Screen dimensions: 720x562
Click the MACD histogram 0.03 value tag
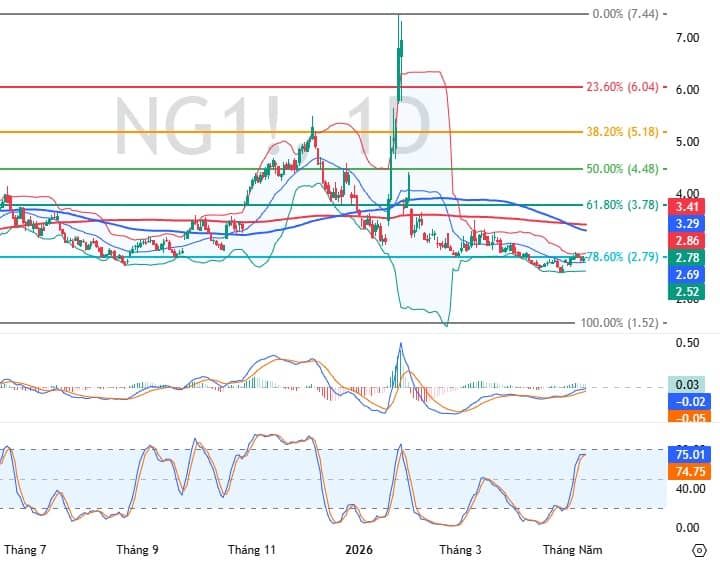pos(686,384)
